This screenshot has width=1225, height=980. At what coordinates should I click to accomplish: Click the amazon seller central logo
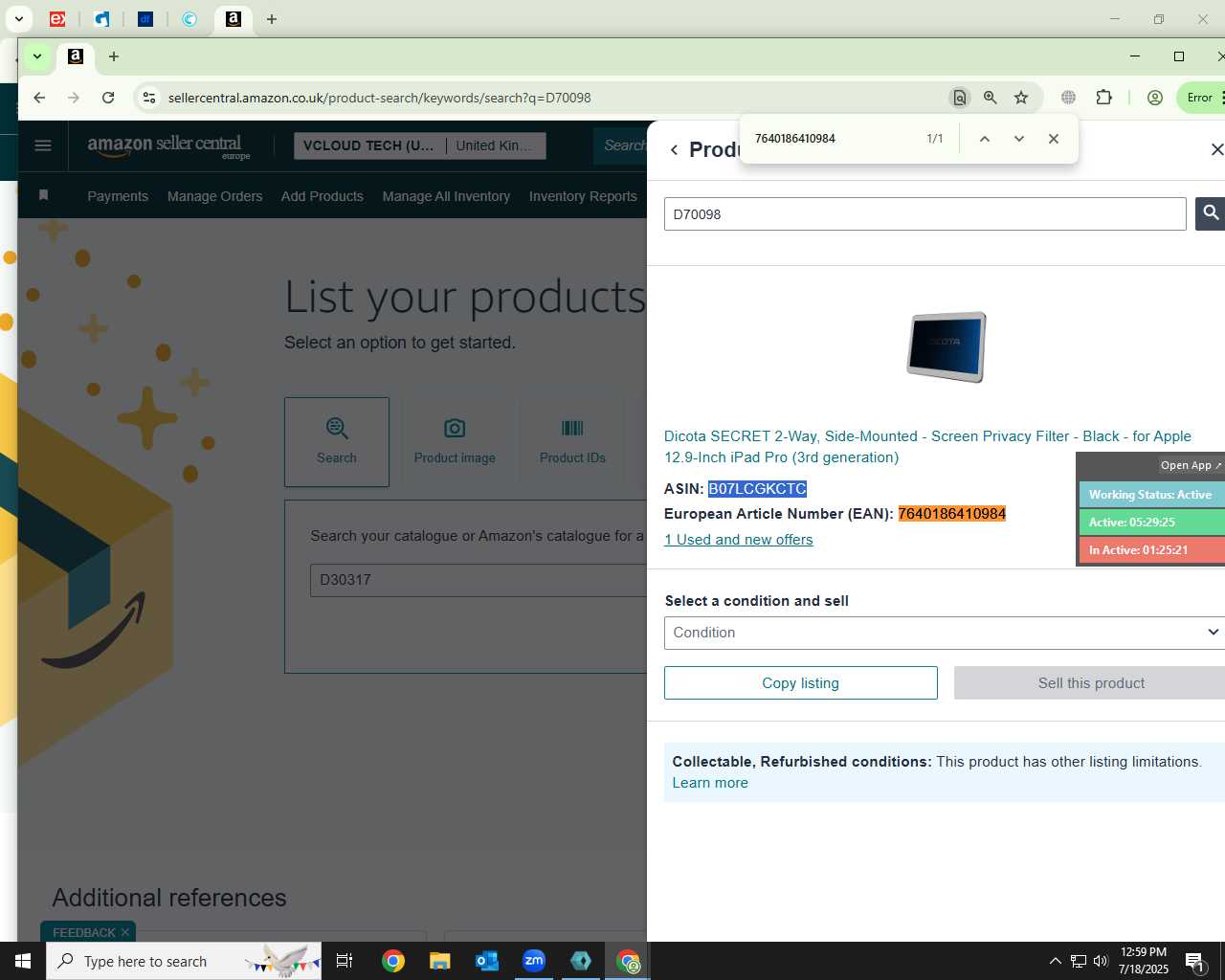click(x=168, y=146)
